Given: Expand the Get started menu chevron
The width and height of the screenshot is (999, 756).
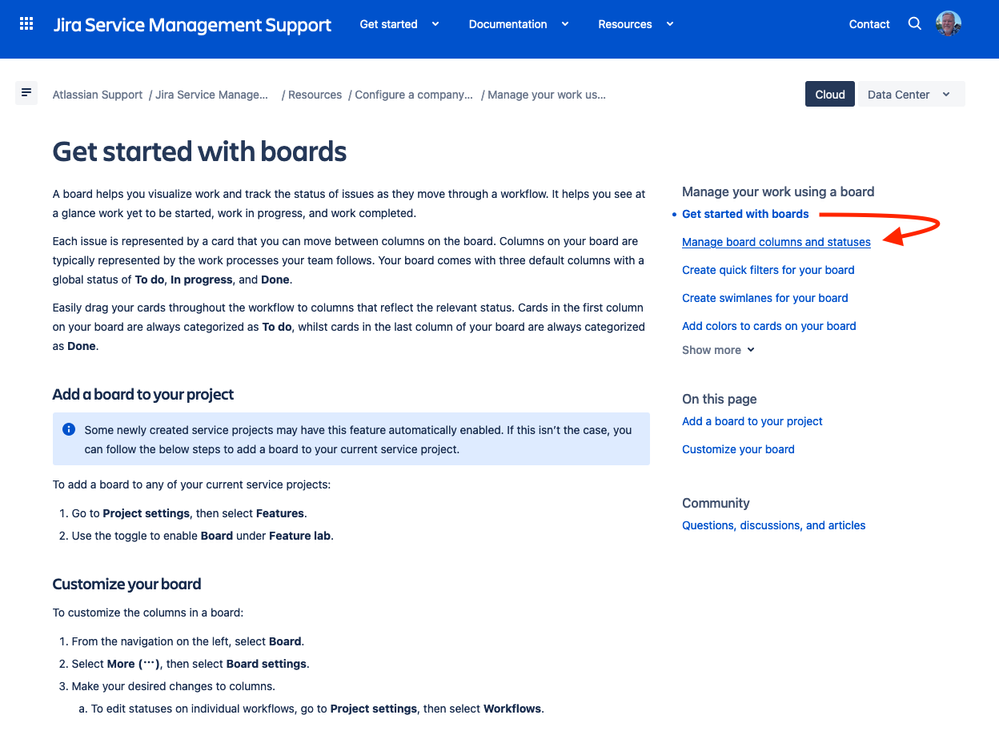Looking at the screenshot, I should tap(435, 24).
